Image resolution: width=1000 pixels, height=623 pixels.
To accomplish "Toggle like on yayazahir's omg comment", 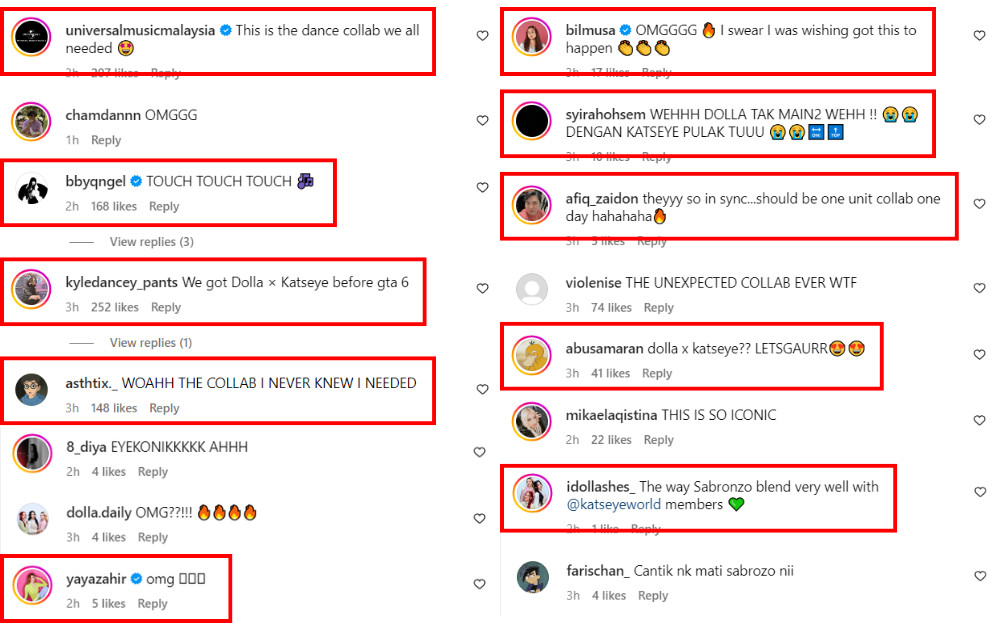I will coord(480,584).
